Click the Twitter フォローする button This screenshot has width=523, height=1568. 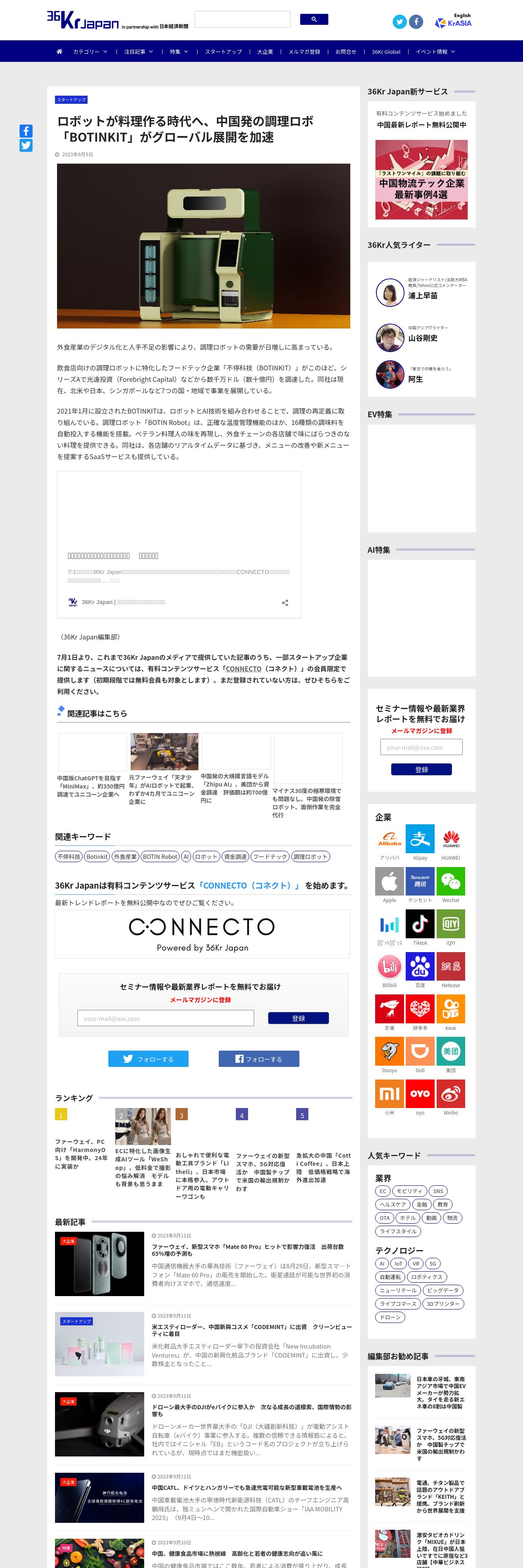pyautogui.click(x=149, y=1059)
